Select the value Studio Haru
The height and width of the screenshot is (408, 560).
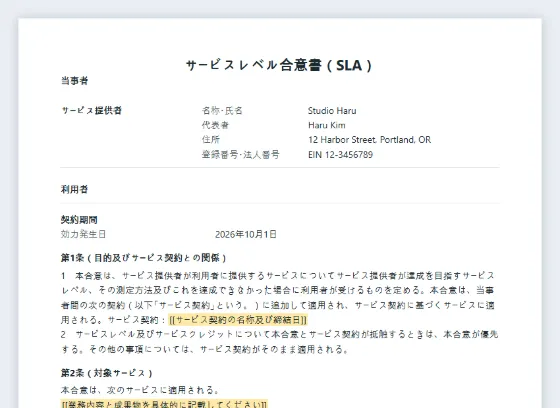[x=332, y=110]
